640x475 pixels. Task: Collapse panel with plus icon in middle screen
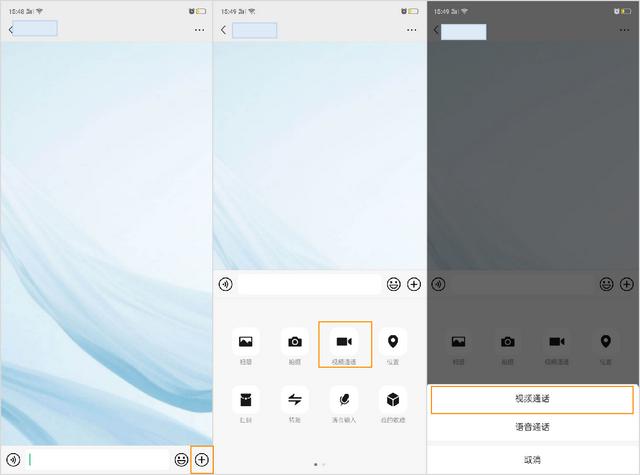pyautogui.click(x=414, y=284)
